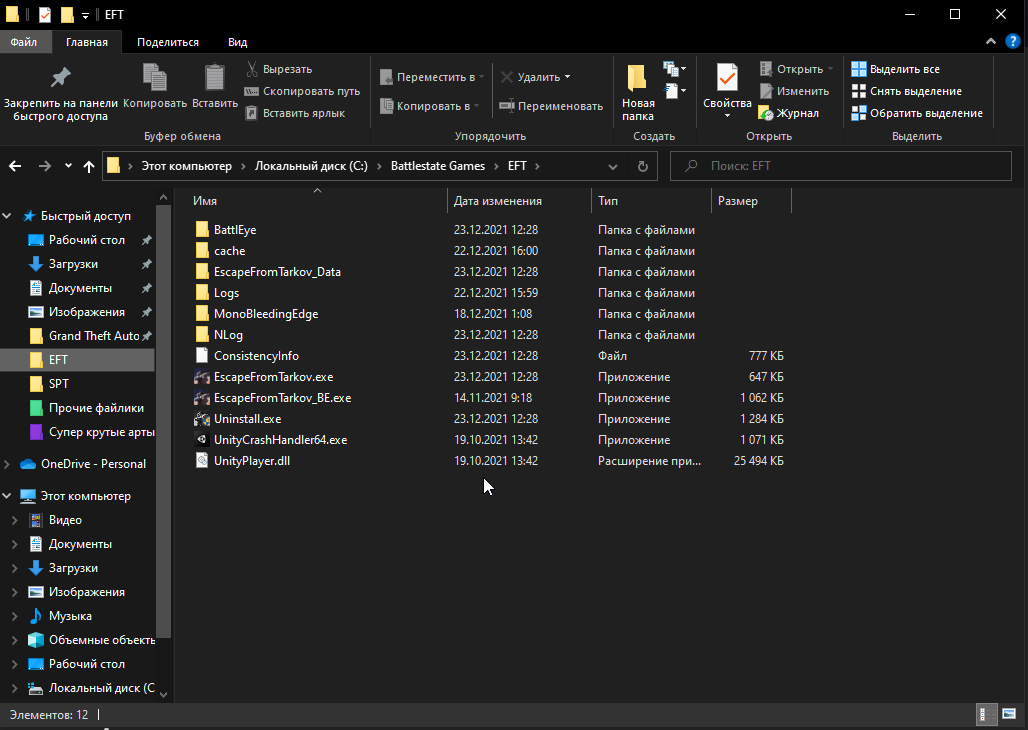Open Grand Theft Auto pinned folder
This screenshot has width=1028, height=730.
[x=94, y=336]
